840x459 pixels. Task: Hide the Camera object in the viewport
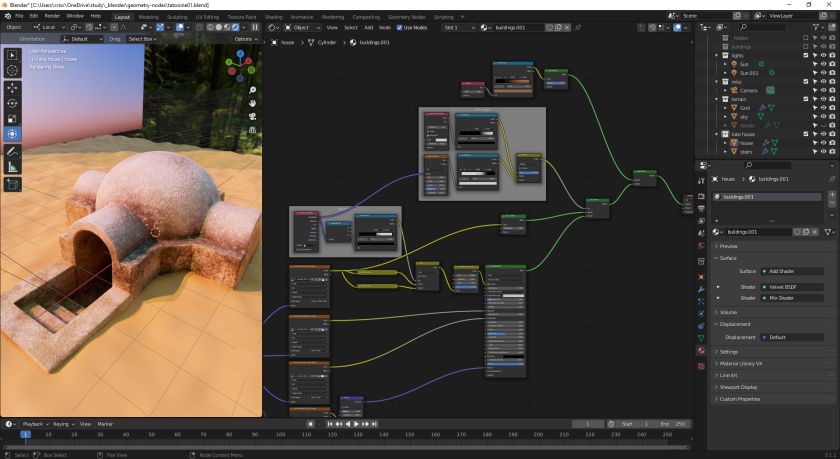coord(823,91)
